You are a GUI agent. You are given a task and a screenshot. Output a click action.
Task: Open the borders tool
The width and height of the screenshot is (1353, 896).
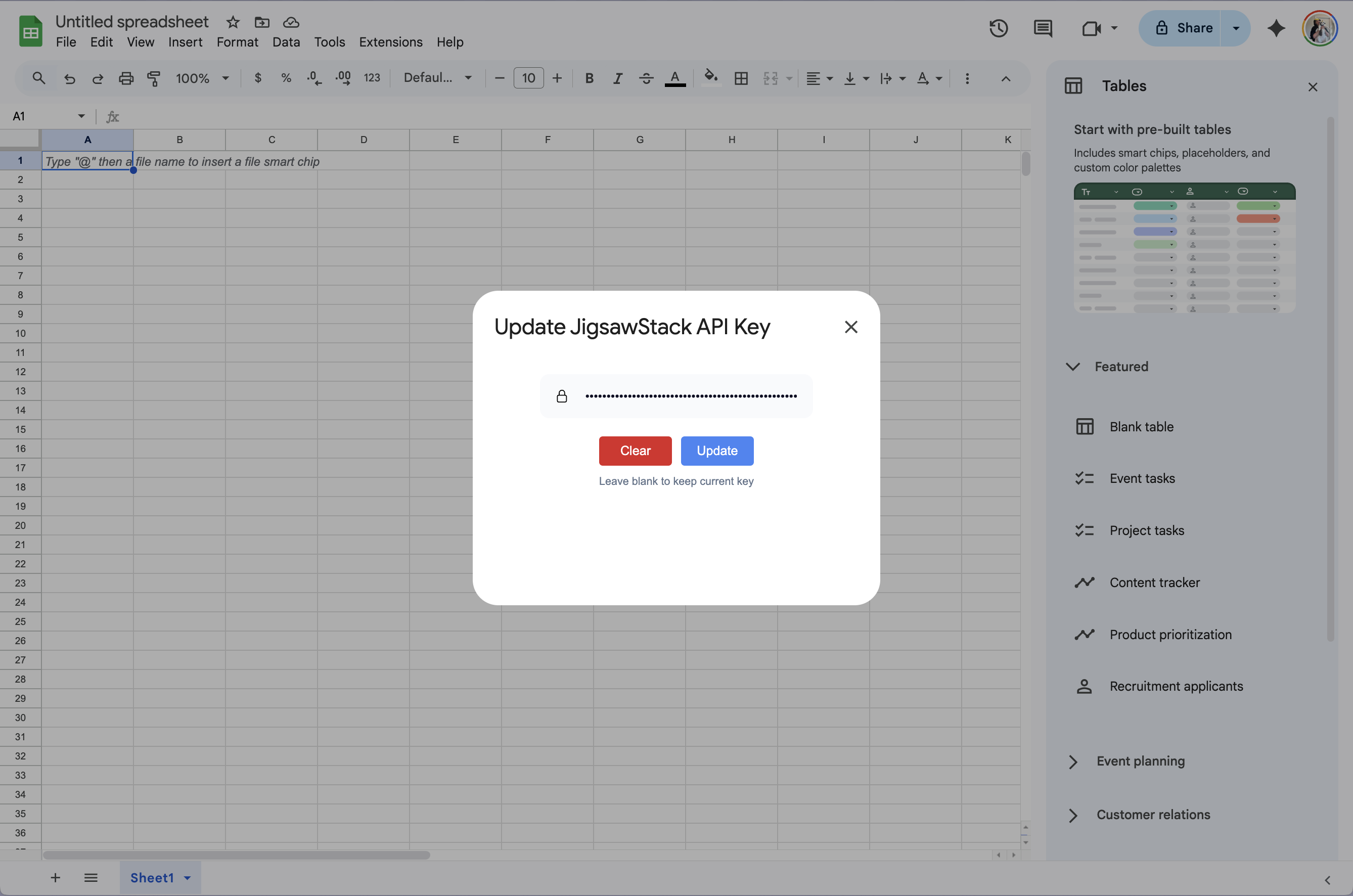741,78
